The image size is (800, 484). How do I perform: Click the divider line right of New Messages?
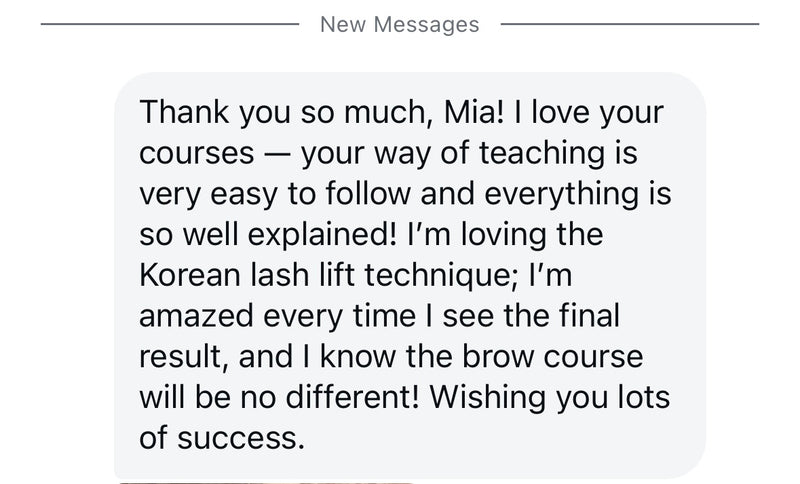click(x=628, y=24)
